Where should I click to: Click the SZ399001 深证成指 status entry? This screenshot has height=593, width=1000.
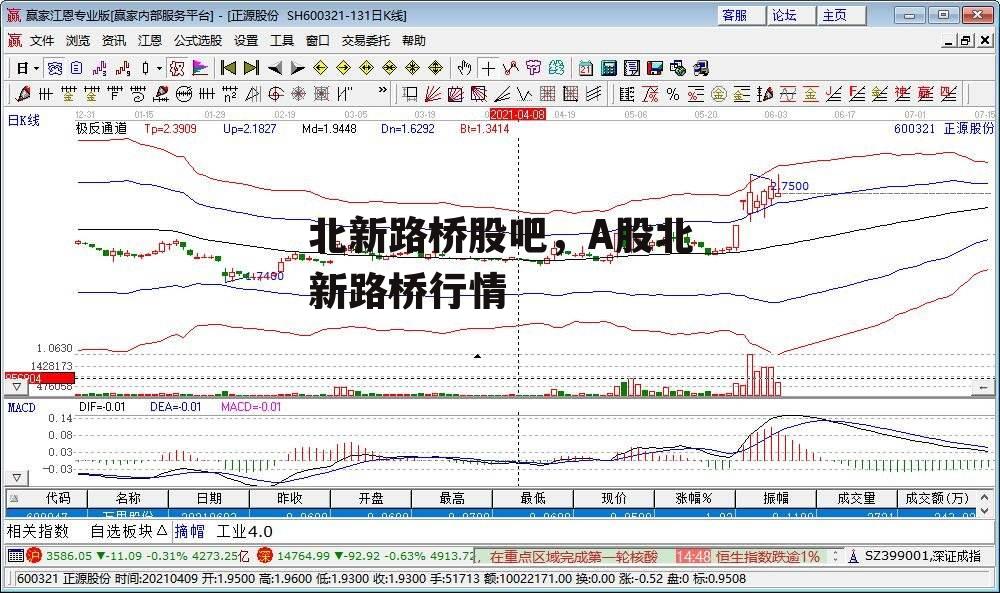(922, 556)
